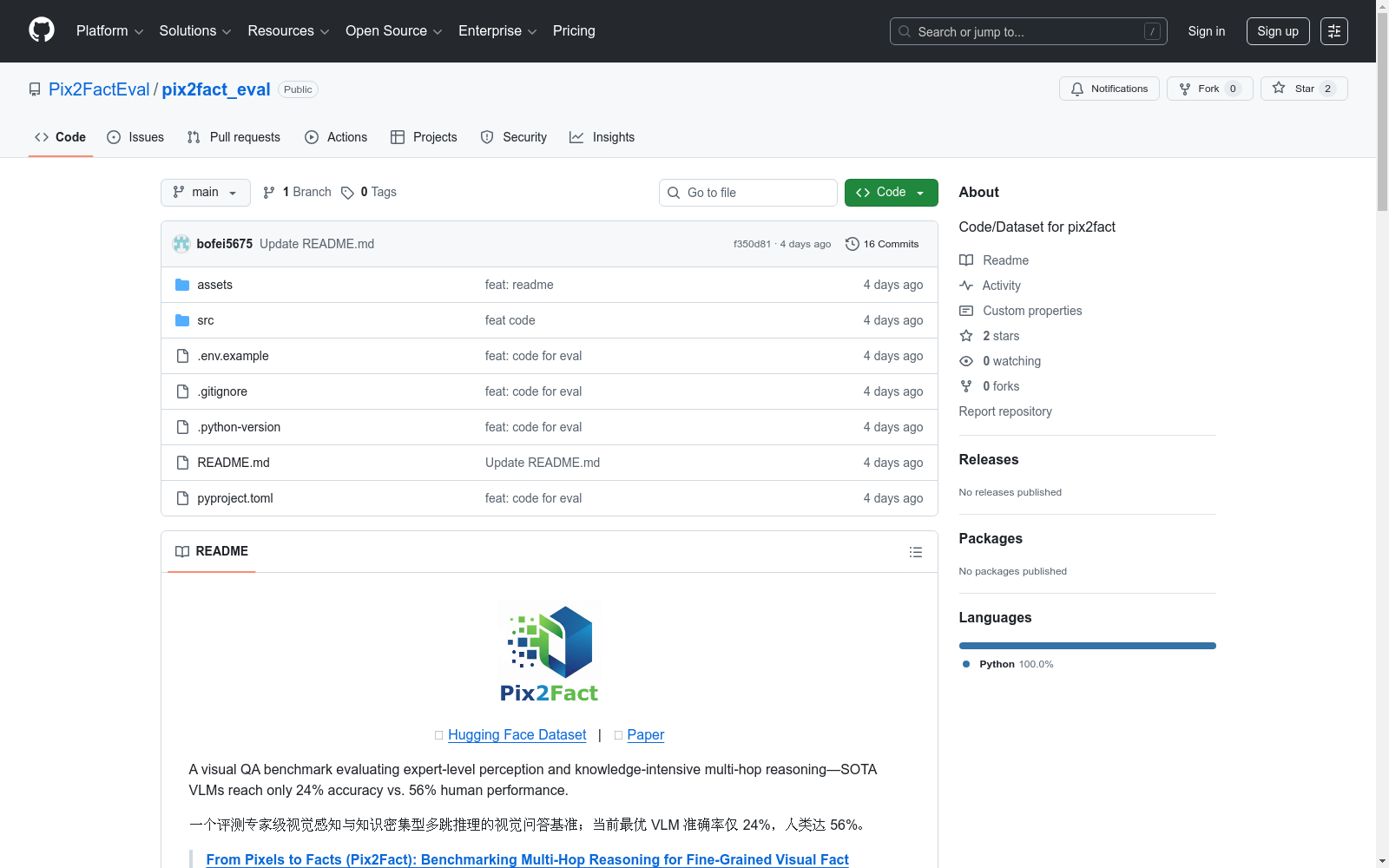
Task: Switch to the Security tab
Action: [514, 137]
